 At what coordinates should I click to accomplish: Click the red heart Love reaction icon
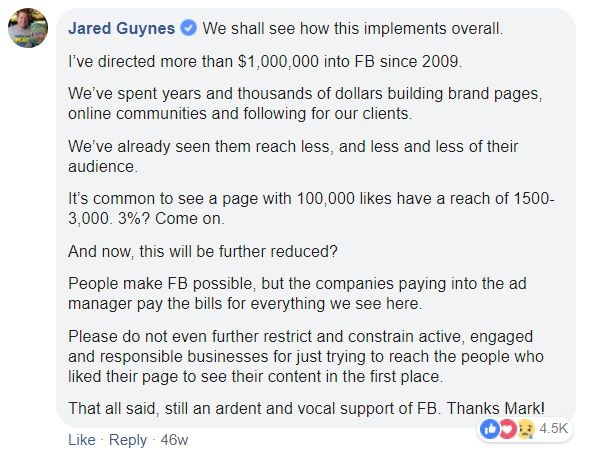[x=504, y=428]
